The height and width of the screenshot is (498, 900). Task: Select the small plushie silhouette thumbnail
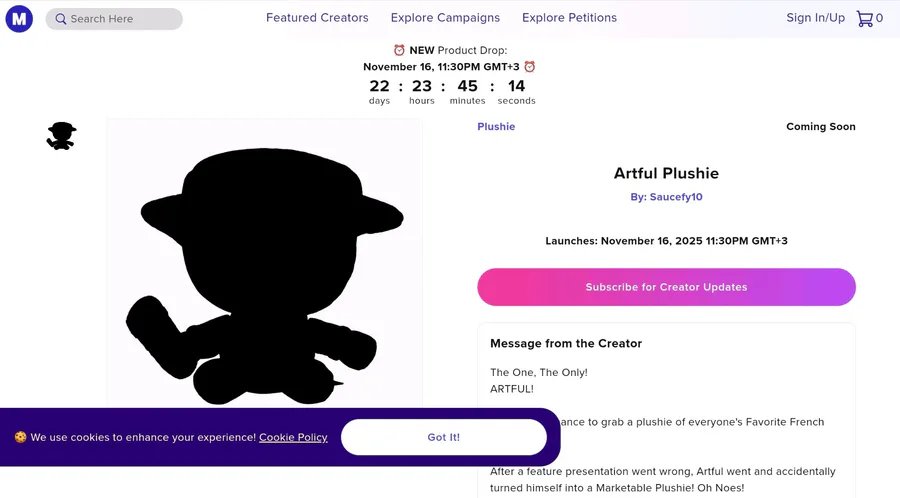click(x=61, y=136)
